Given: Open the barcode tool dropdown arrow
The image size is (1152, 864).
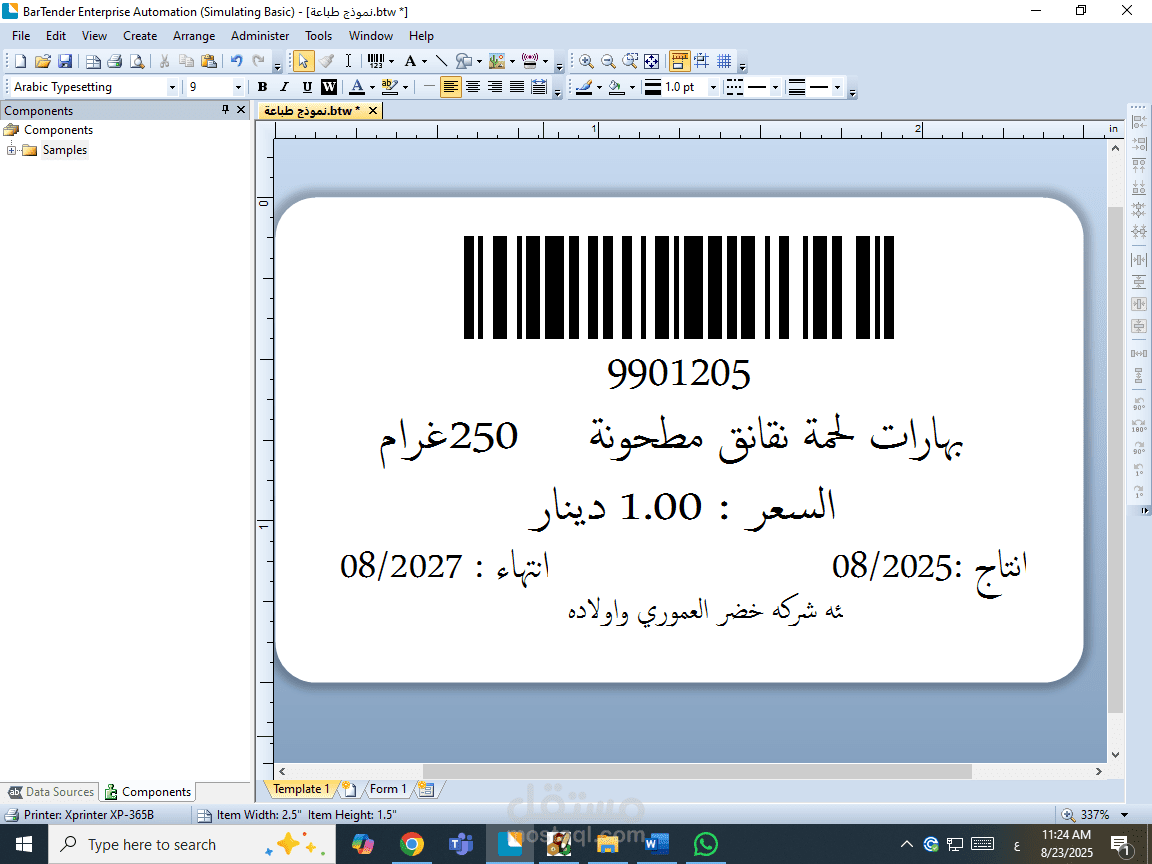Looking at the screenshot, I should point(392,62).
